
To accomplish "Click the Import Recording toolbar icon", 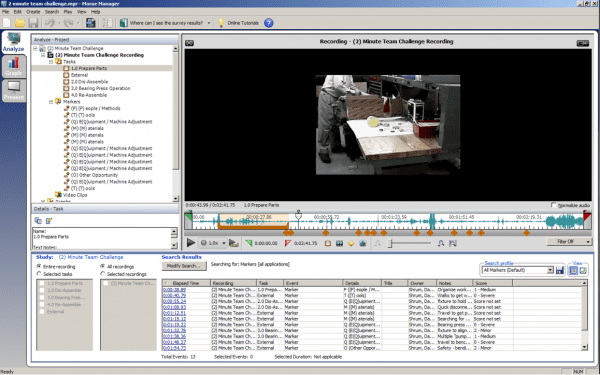I will [x=90, y=23].
